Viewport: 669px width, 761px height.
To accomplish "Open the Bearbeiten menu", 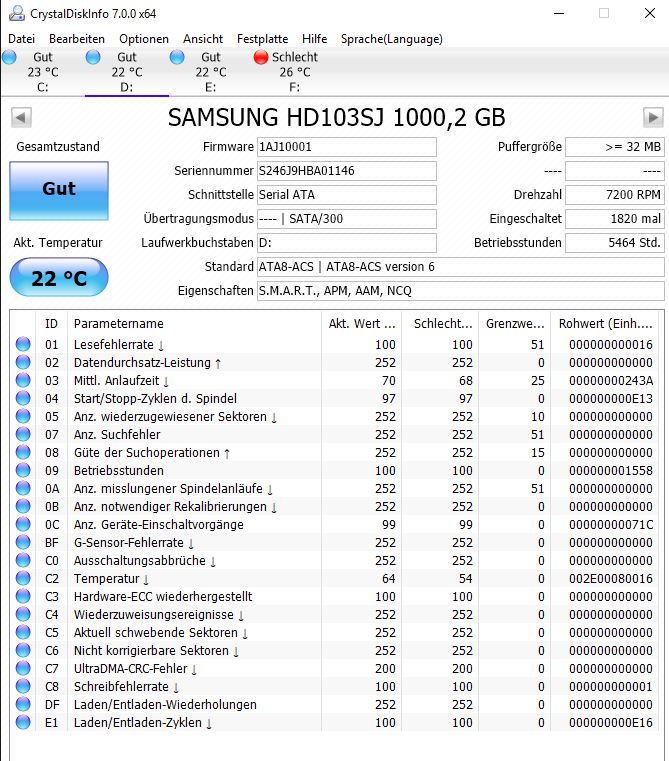I will 77,39.
